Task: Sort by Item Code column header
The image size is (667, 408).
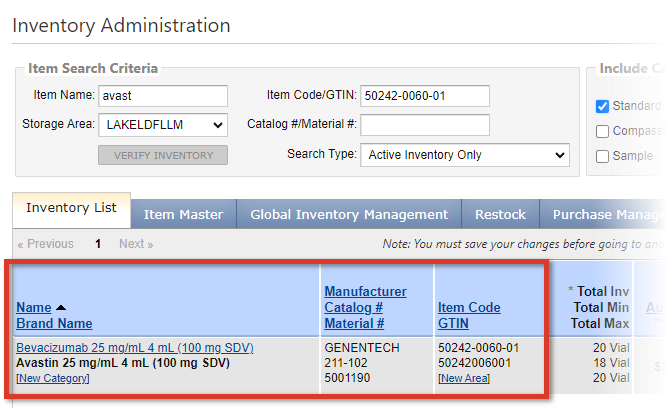Action: pos(469,307)
